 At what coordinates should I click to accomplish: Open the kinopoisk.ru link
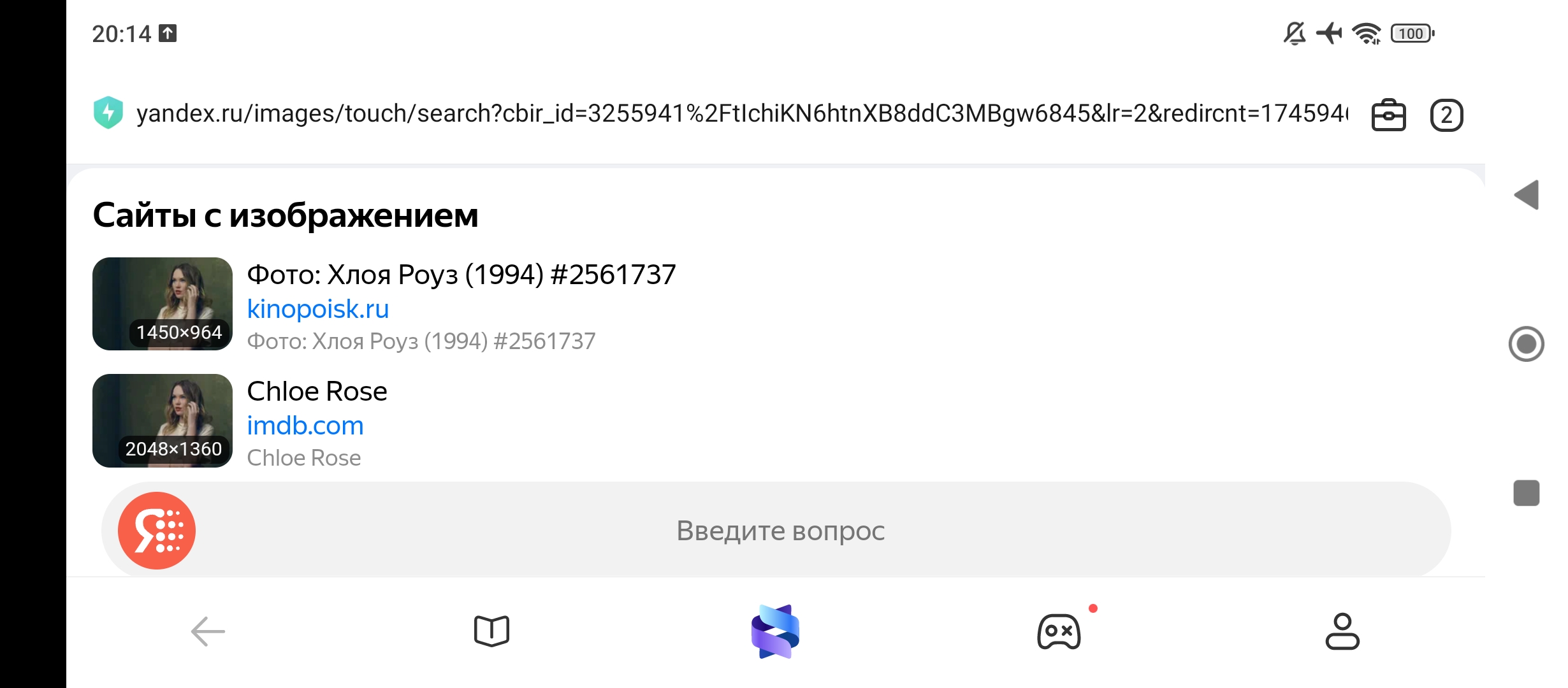tap(318, 309)
